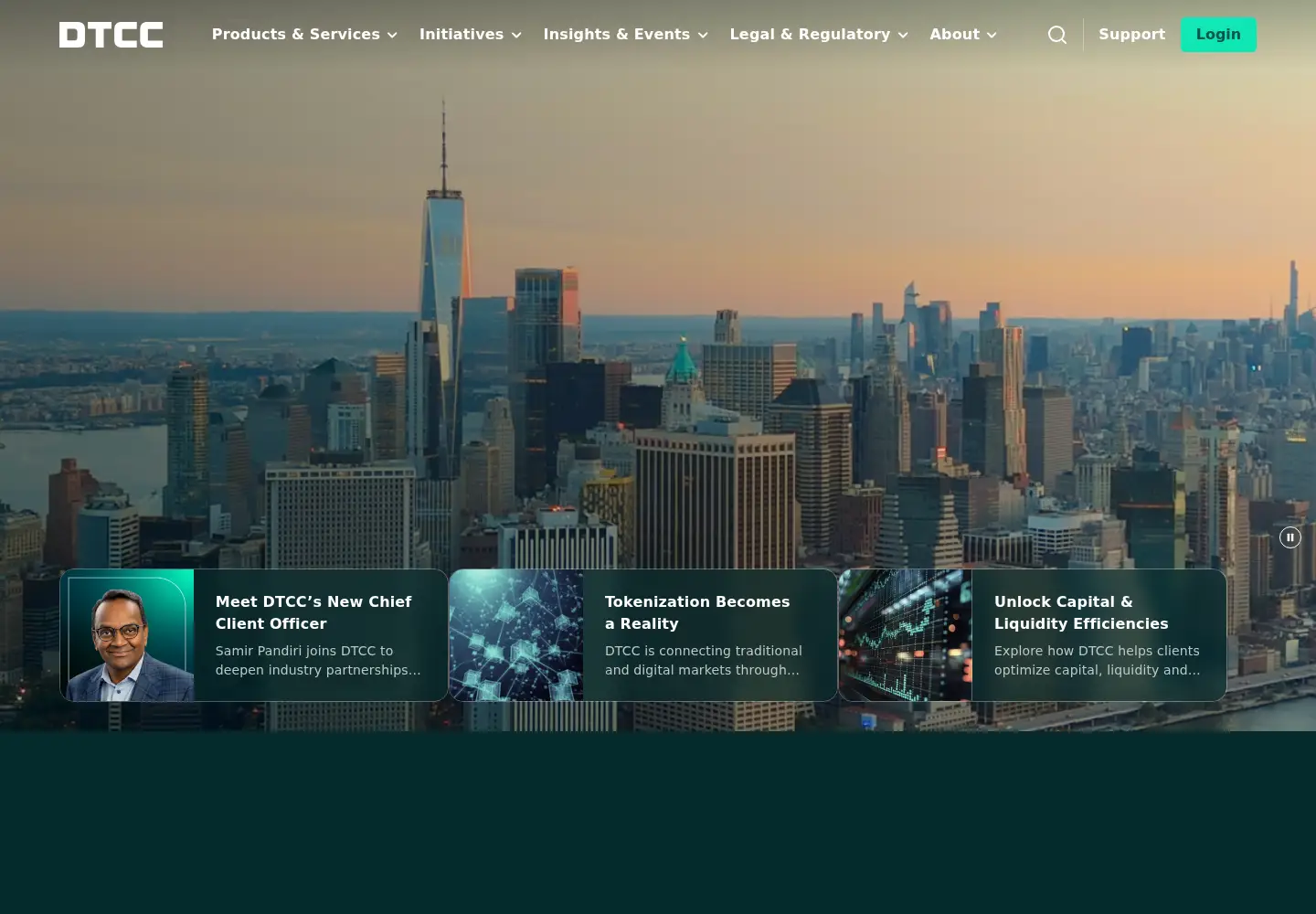
Task: Go to the Support page
Action: pyautogui.click(x=1132, y=35)
